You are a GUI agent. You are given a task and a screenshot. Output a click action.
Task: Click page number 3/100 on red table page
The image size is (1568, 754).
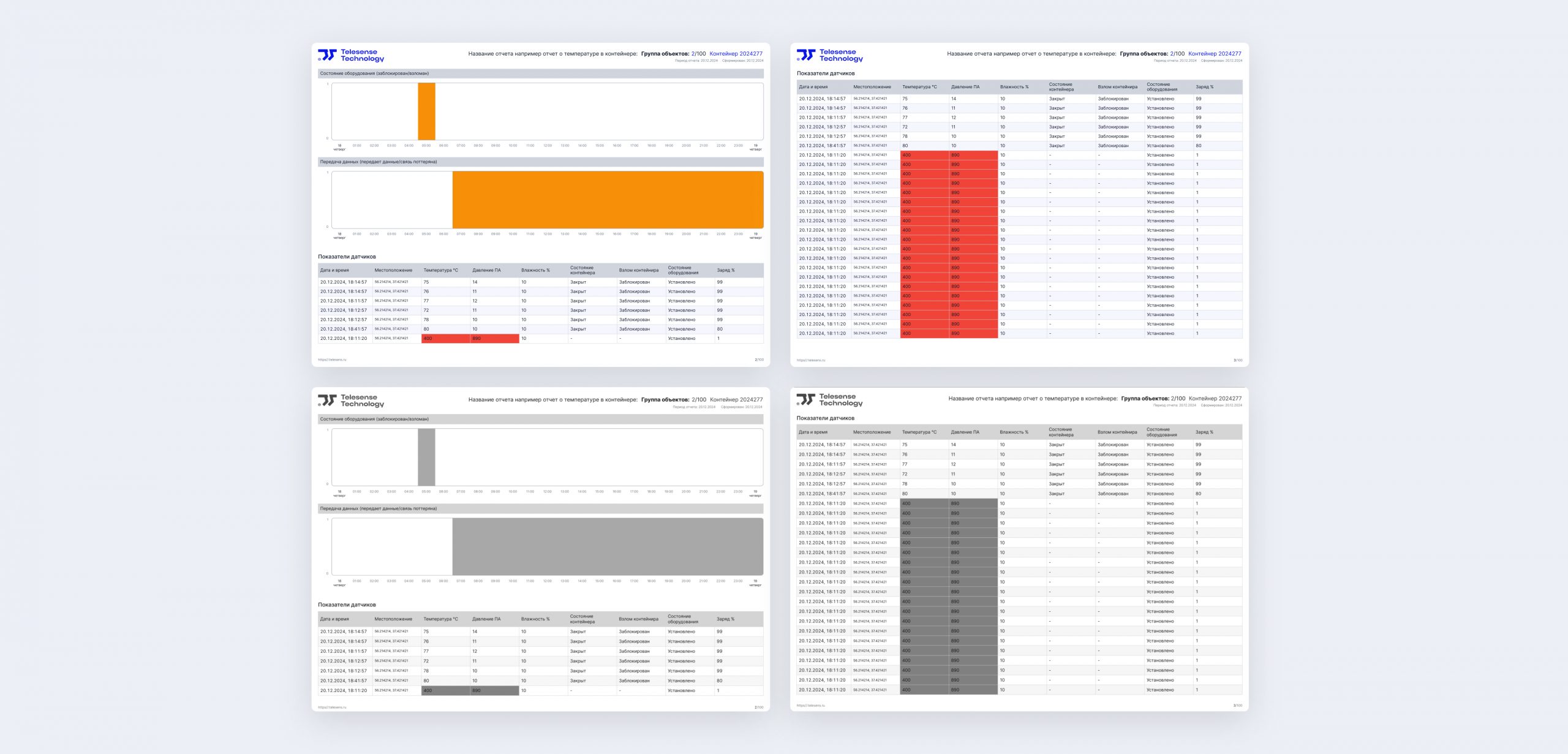click(x=1238, y=360)
